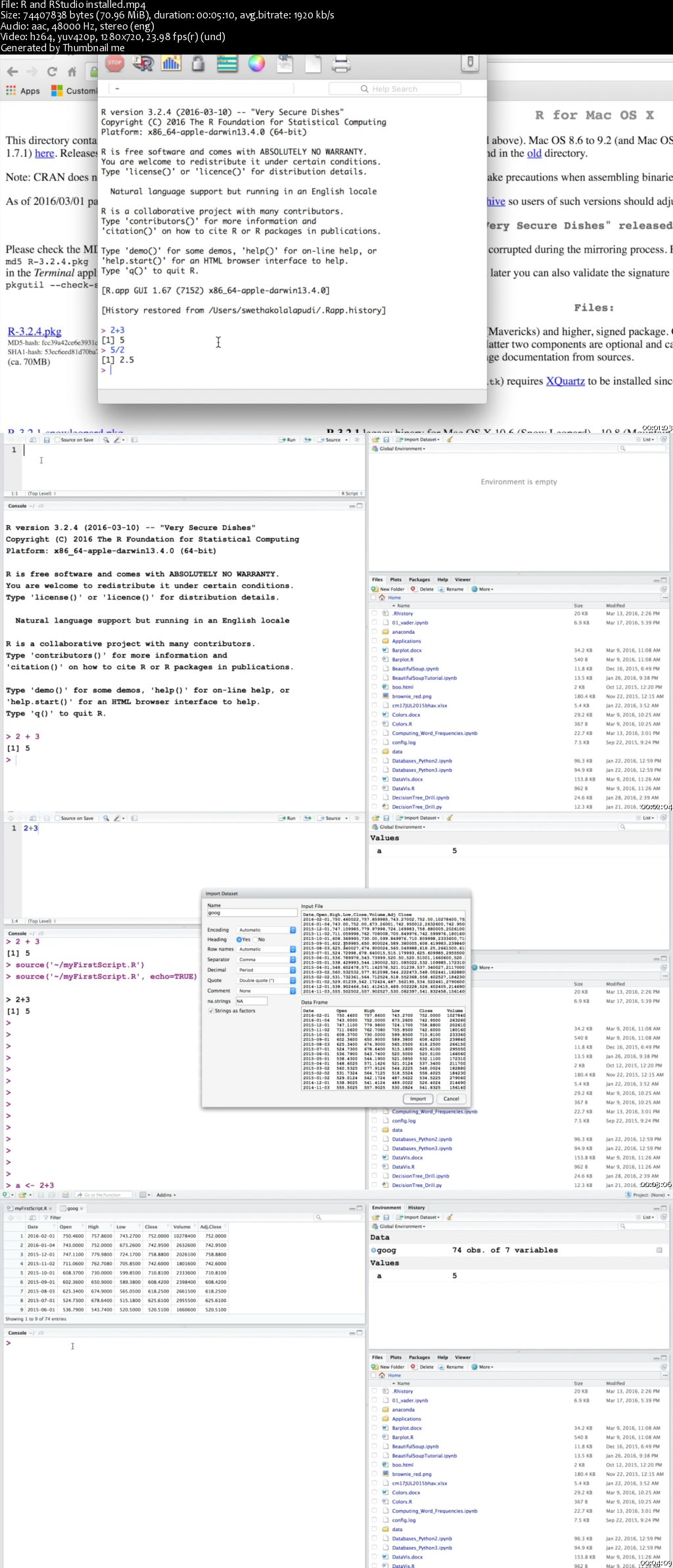Open the R-3.2.4.pkg download link
Viewport: 673px width, 1568px height.
pos(34,332)
